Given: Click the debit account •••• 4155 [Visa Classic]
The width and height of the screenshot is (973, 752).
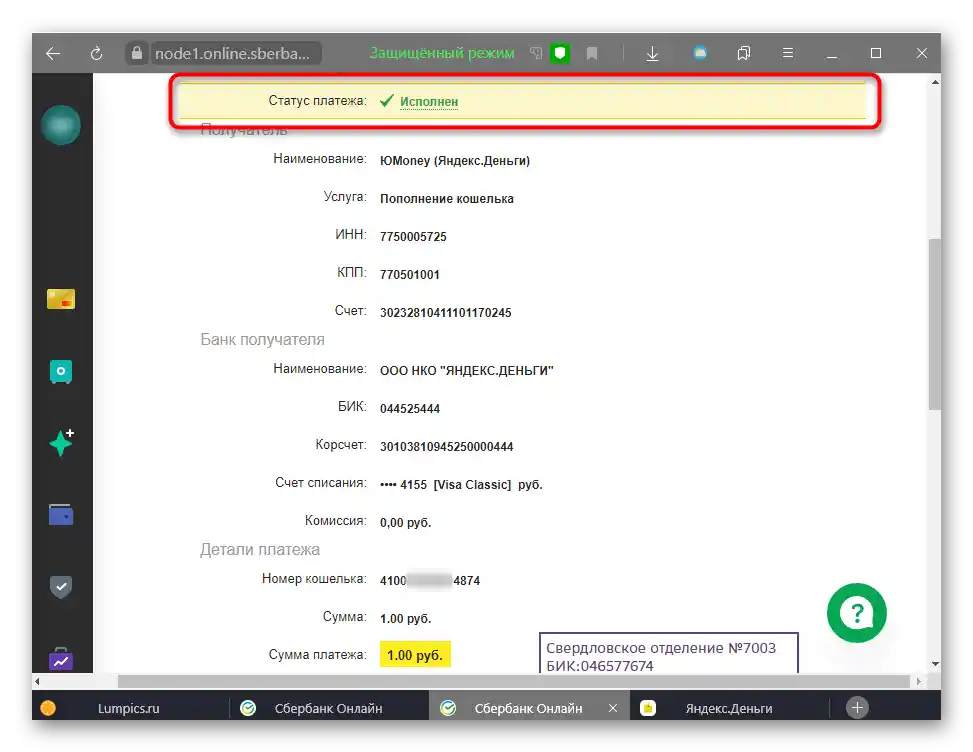Looking at the screenshot, I should coord(461,485).
